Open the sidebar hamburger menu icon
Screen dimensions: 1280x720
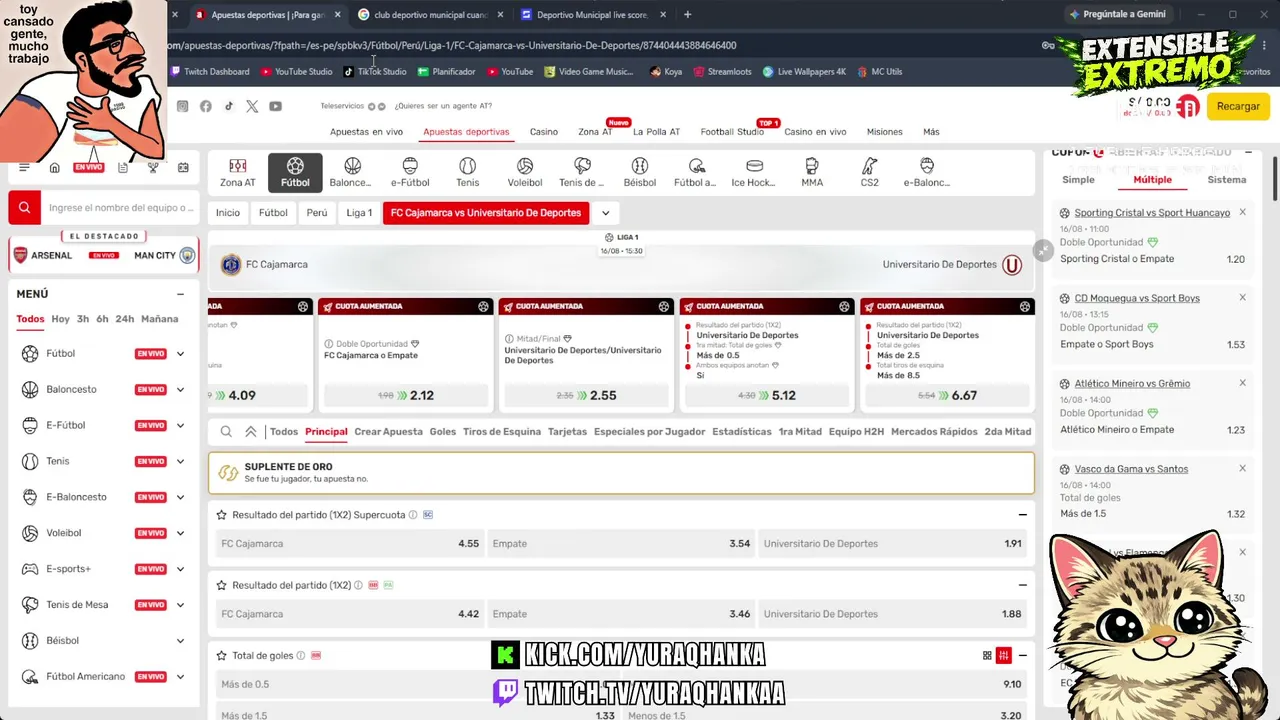[x=24, y=167]
